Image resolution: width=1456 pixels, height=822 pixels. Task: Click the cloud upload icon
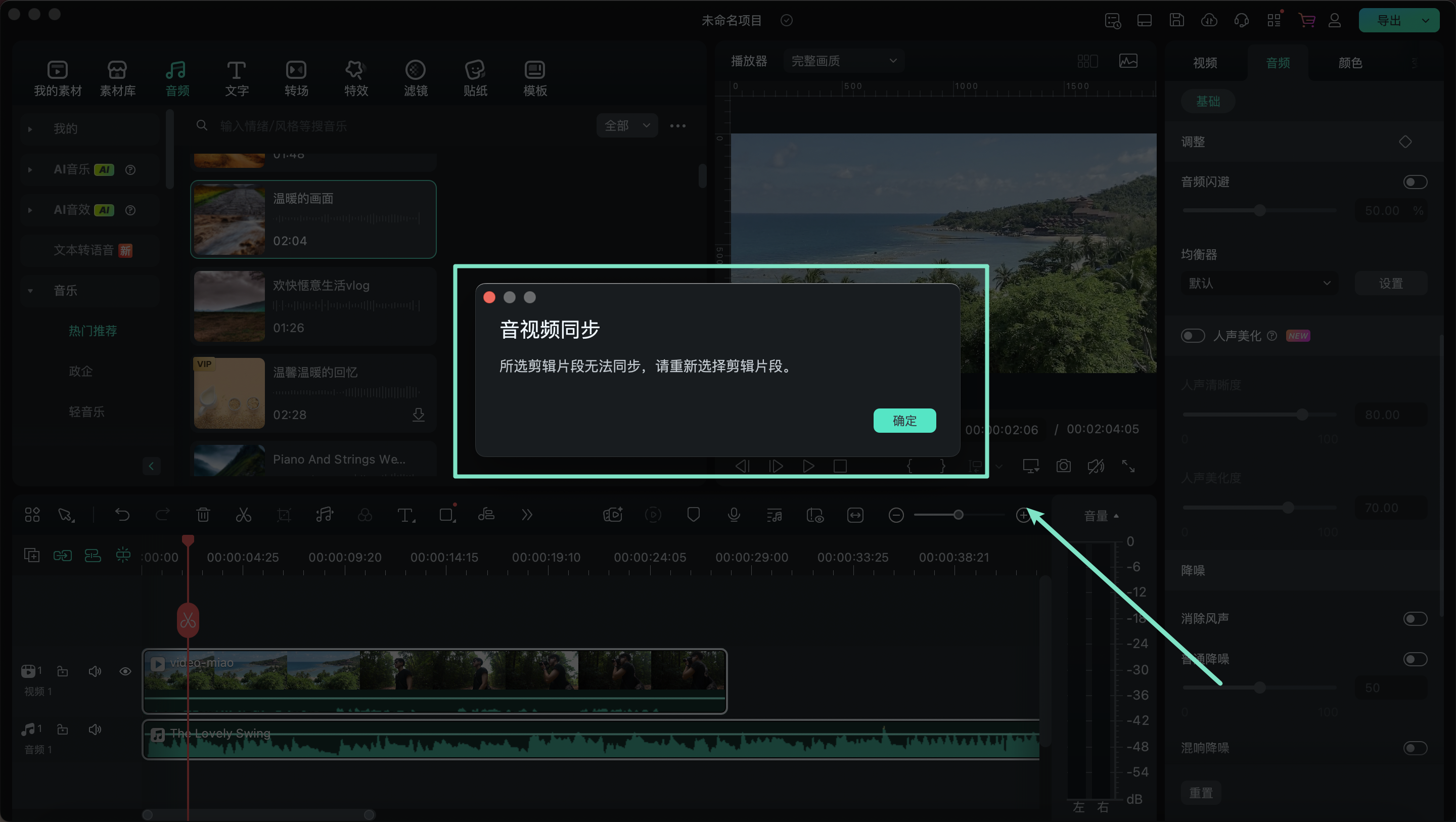1209,20
